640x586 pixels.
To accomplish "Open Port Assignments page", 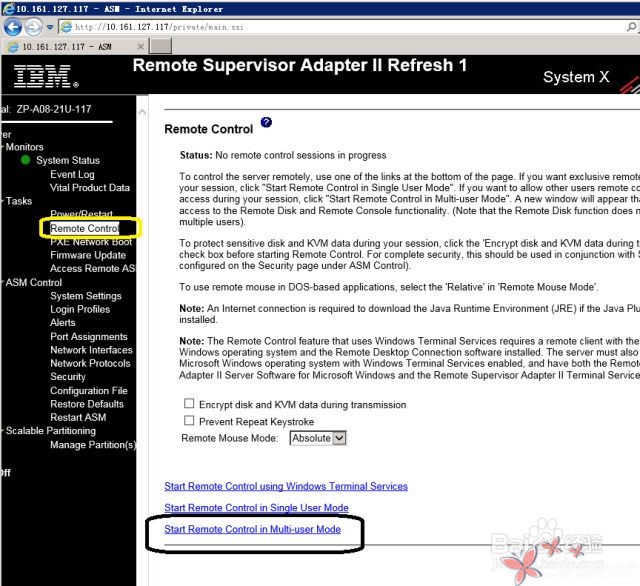I will pos(89,337).
